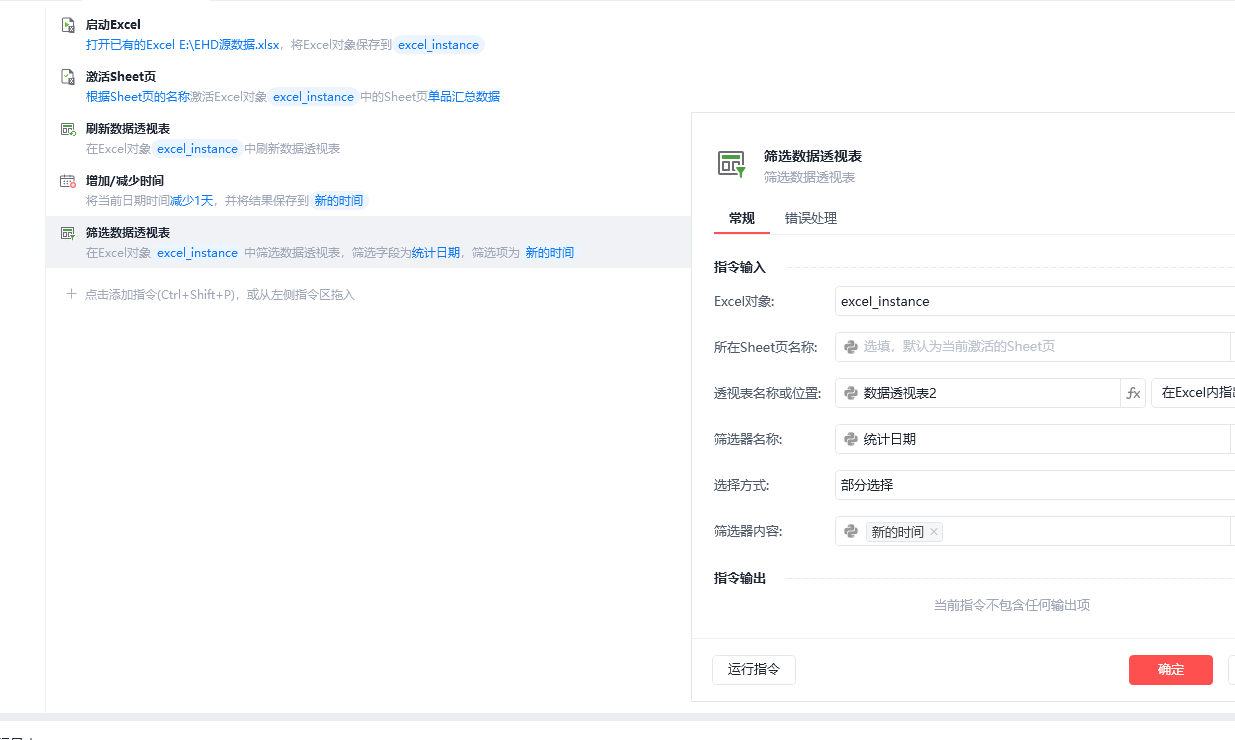Screen dimensions: 1235x740
Task: Confirm with the red 确定 button
Action: (x=1171, y=670)
